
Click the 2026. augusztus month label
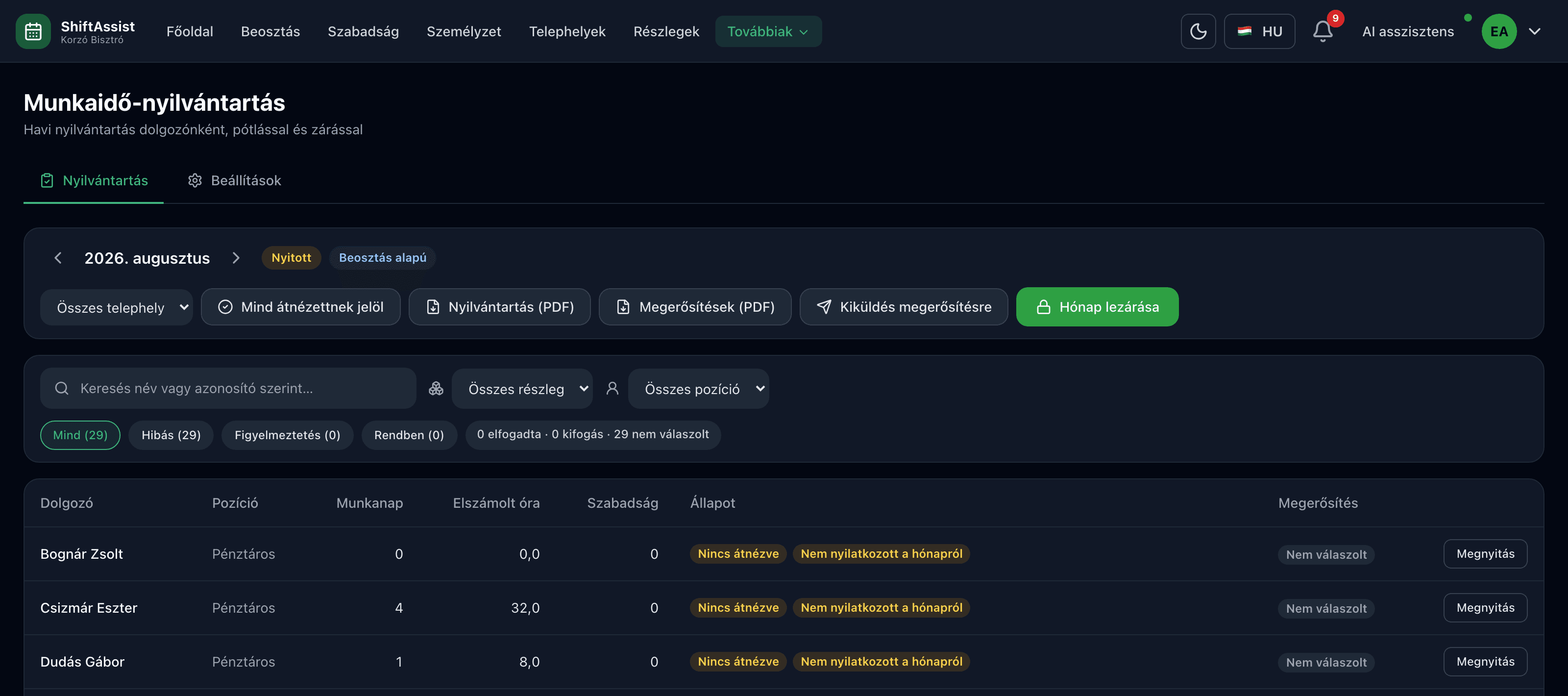point(147,258)
